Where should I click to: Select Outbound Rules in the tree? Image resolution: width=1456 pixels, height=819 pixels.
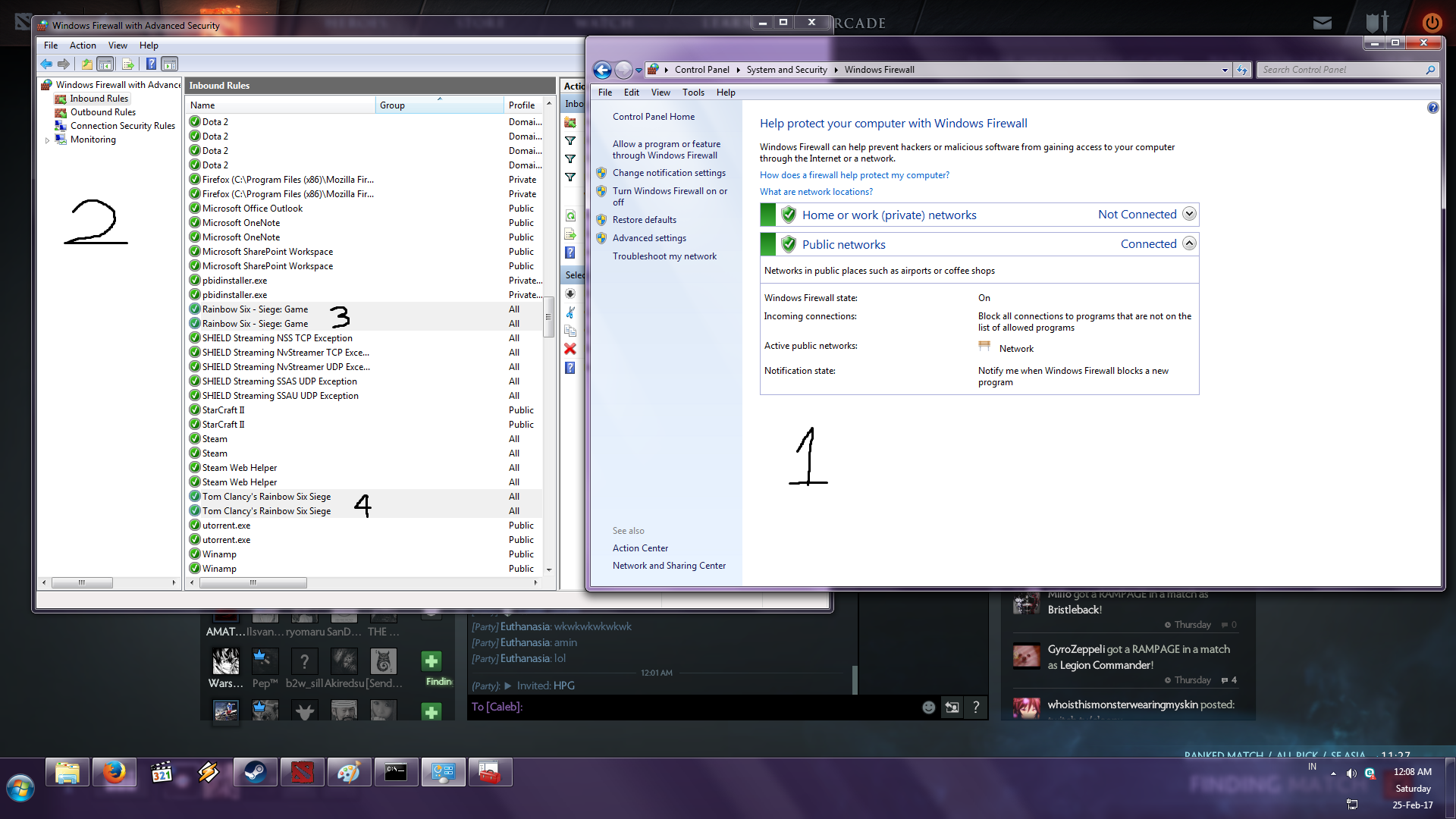coord(102,112)
